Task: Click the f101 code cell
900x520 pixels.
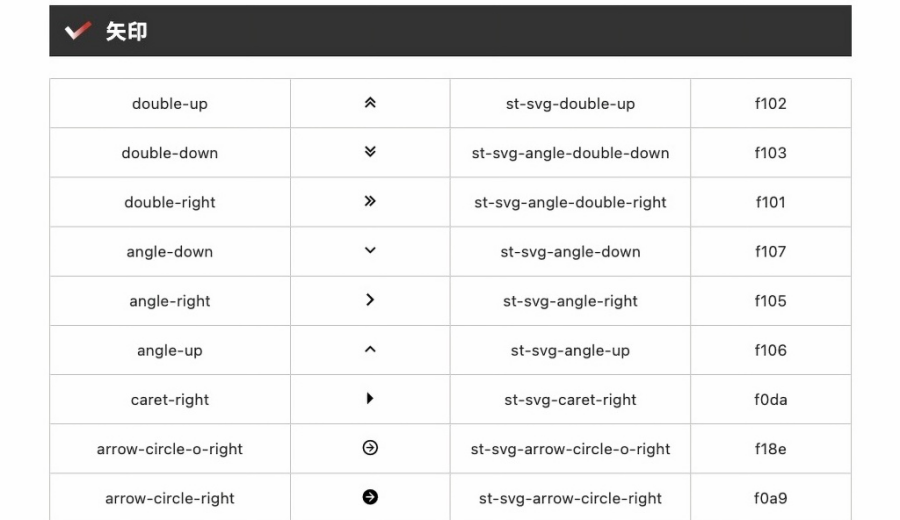Action: click(x=771, y=202)
